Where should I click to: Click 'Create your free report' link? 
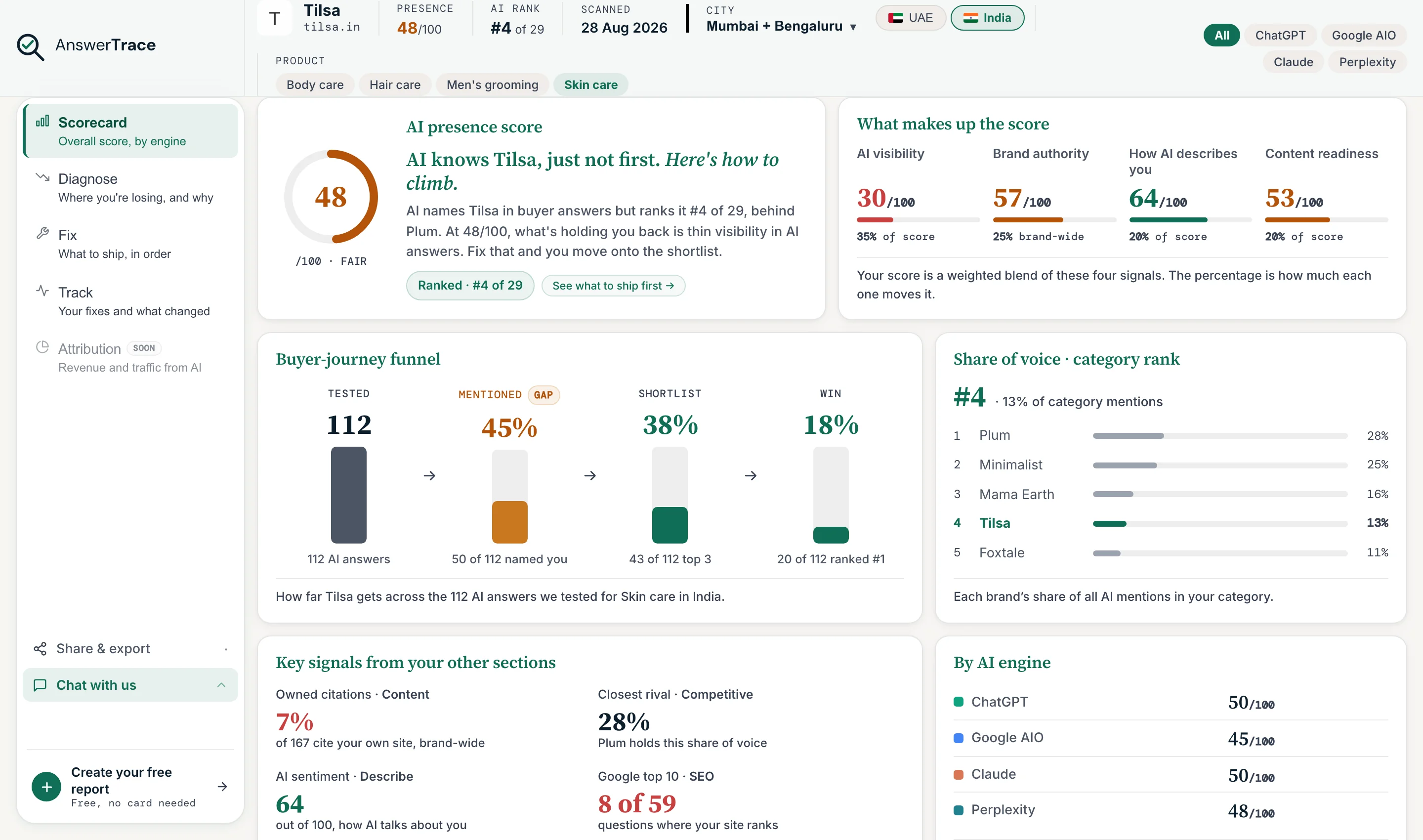(x=130, y=787)
